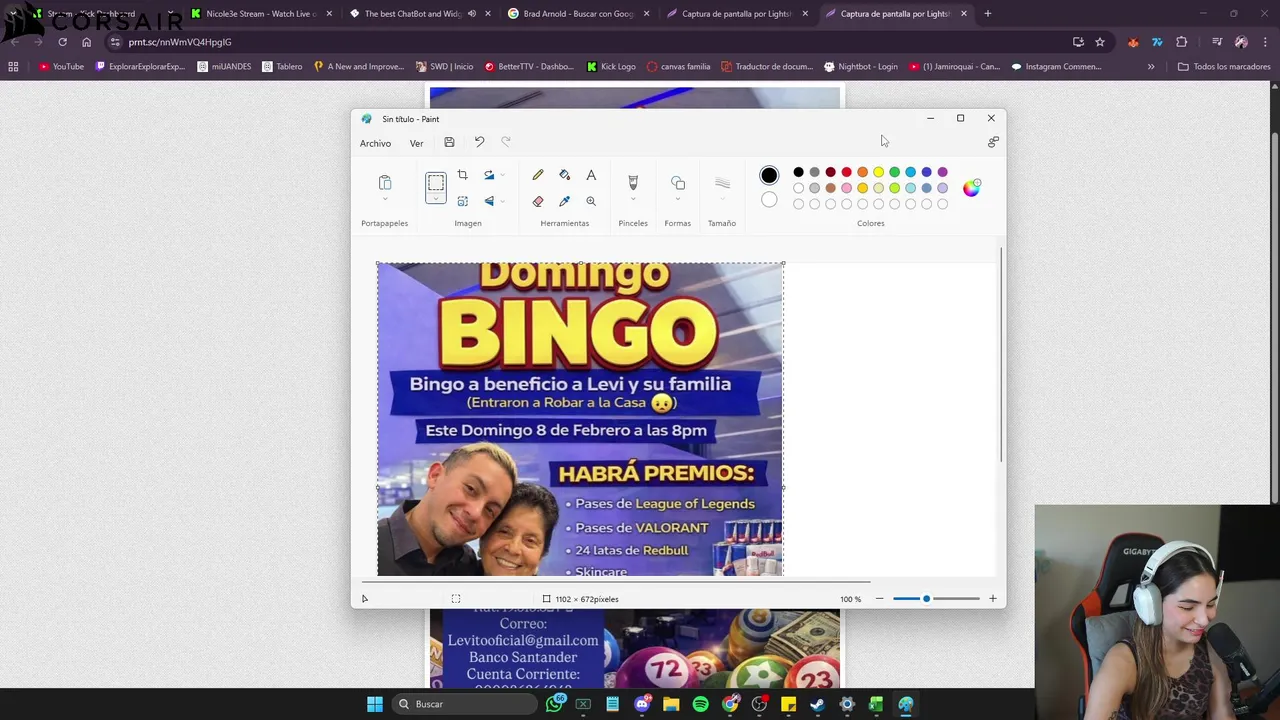This screenshot has height=720, width=1280.
Task: Expand the Rotate options dropdown arrow
Action: point(502,175)
